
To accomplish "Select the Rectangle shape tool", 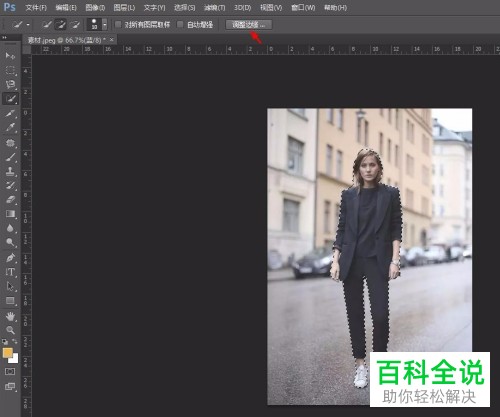I will tap(10, 301).
